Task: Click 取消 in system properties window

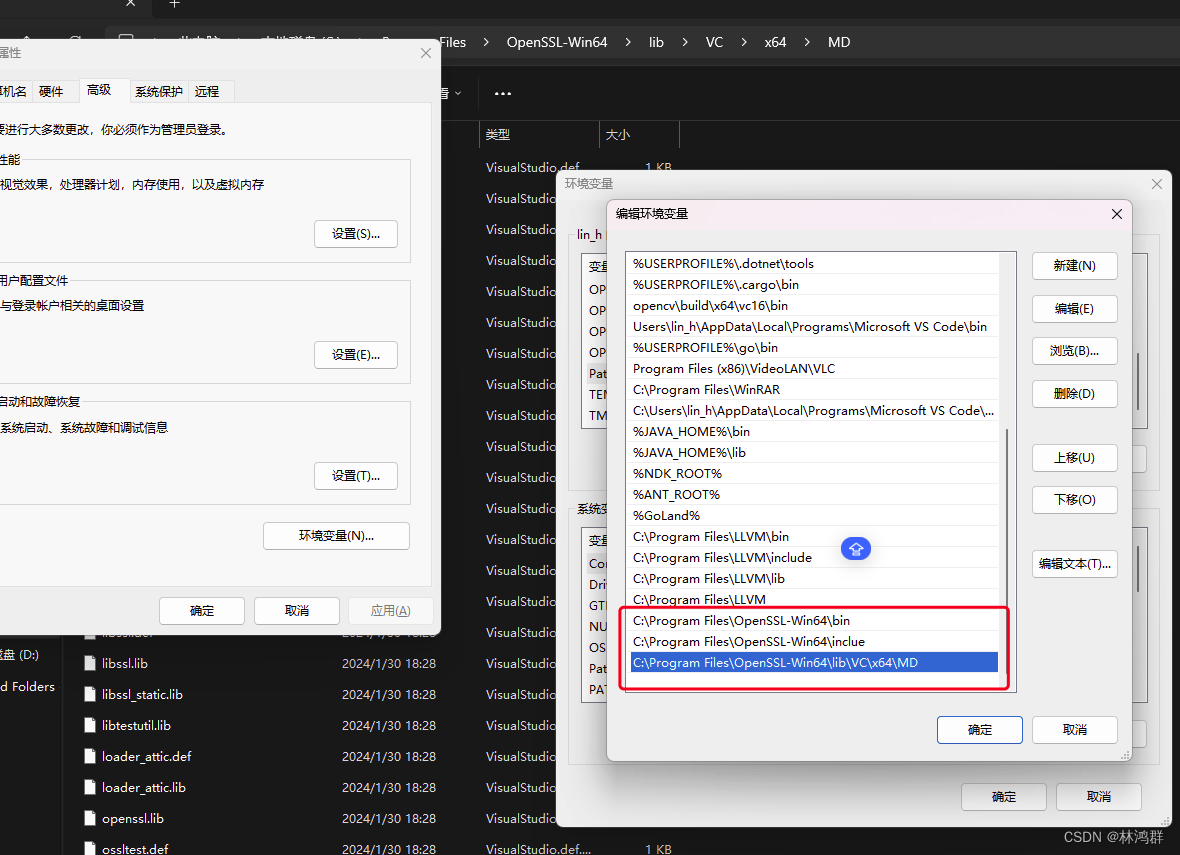Action: coord(297,611)
